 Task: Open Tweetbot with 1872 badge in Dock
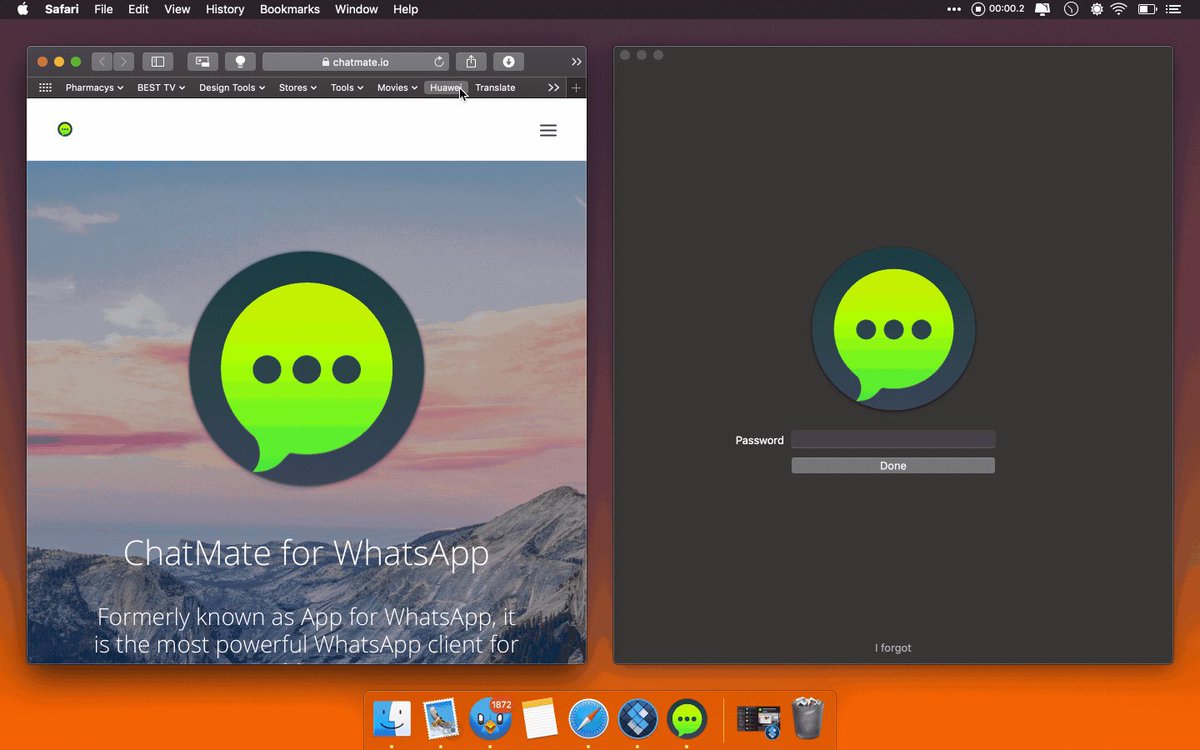coord(490,718)
